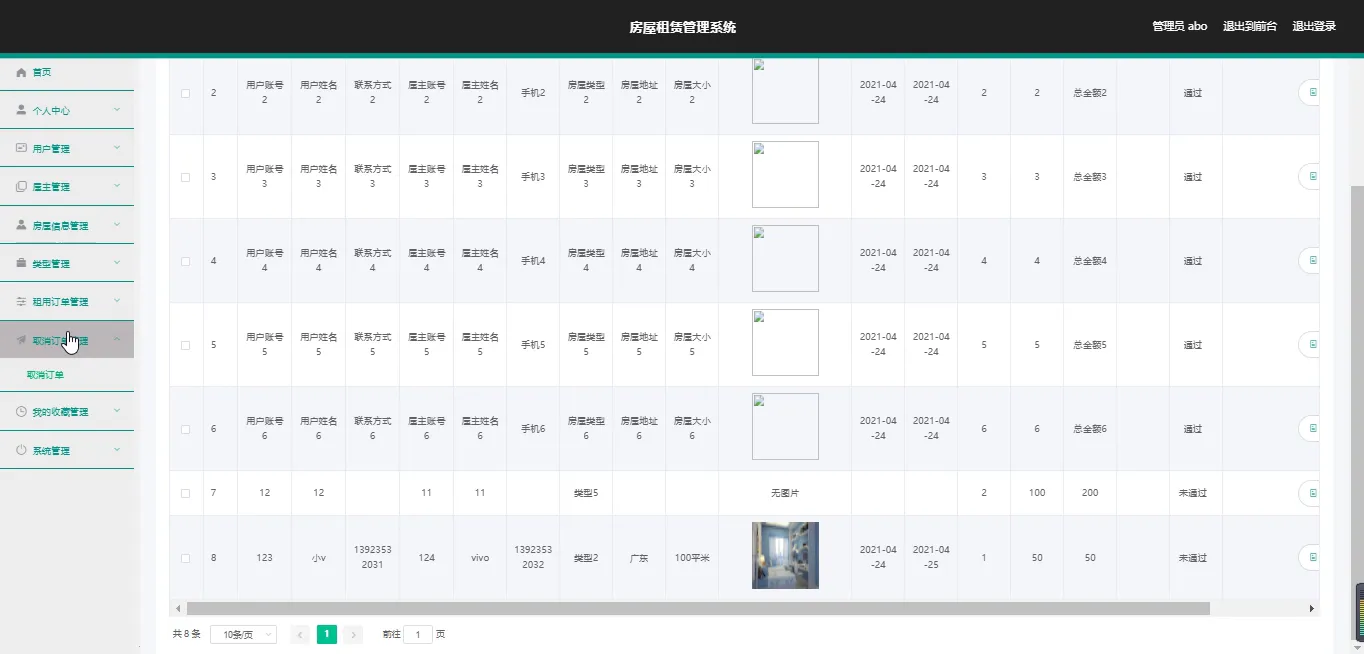Expand the 租用订单管理 menu chevron
Viewport: 1364px width, 654px height.
[117, 300]
